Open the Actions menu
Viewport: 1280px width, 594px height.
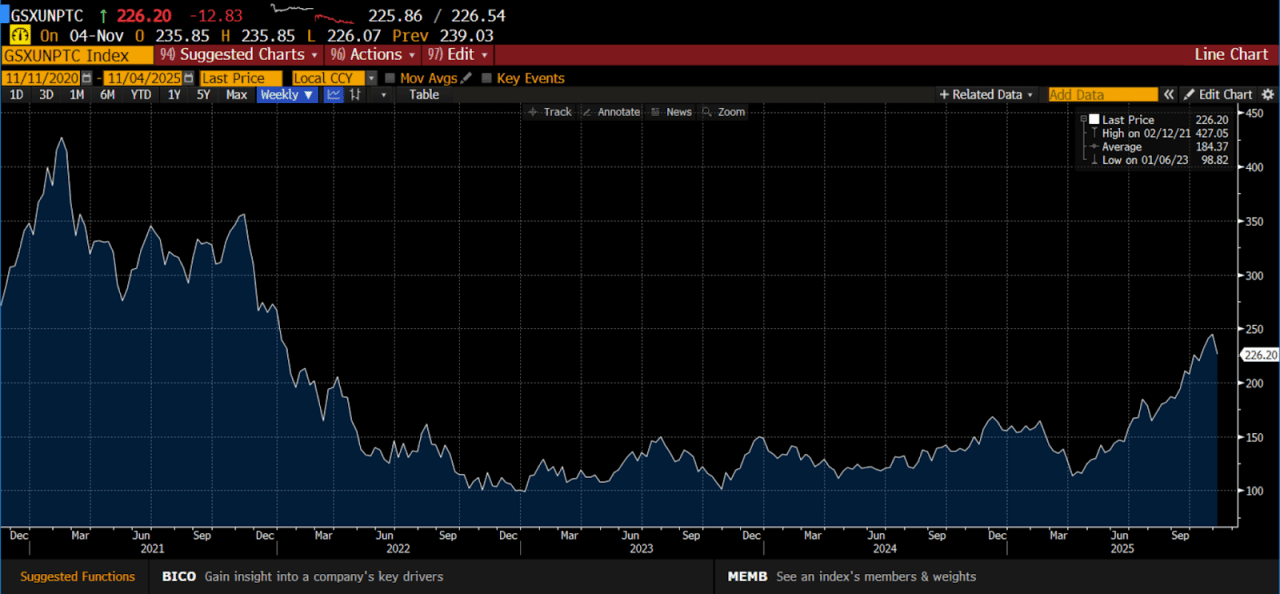pos(370,55)
